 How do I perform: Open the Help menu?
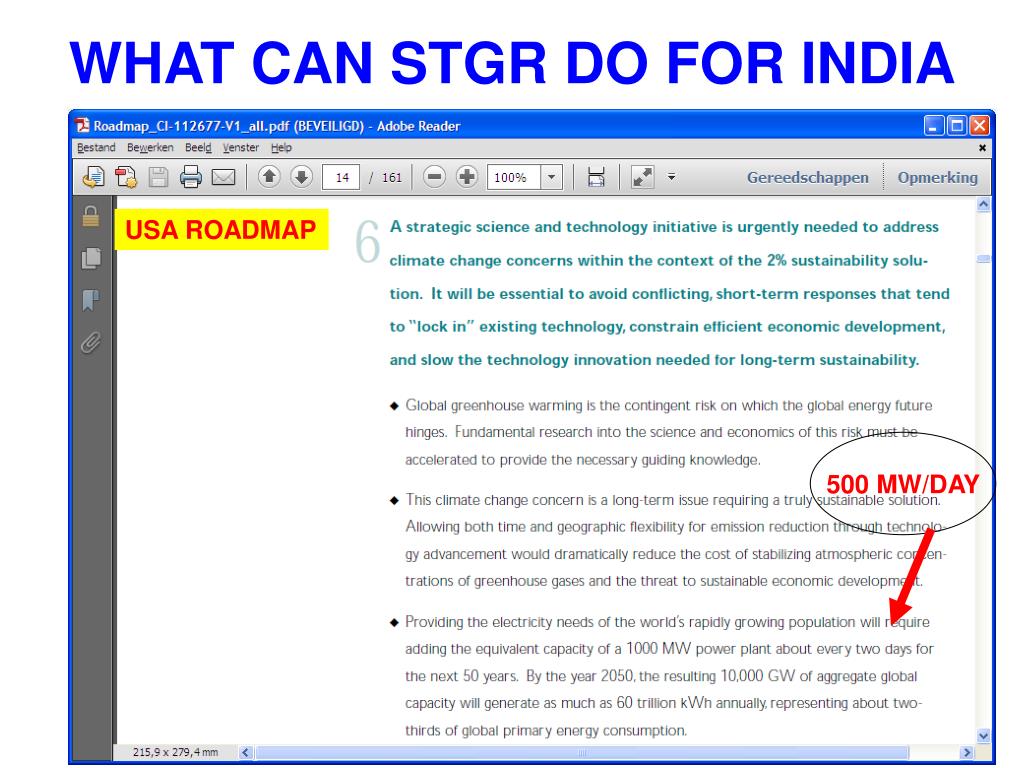pyautogui.click(x=281, y=148)
